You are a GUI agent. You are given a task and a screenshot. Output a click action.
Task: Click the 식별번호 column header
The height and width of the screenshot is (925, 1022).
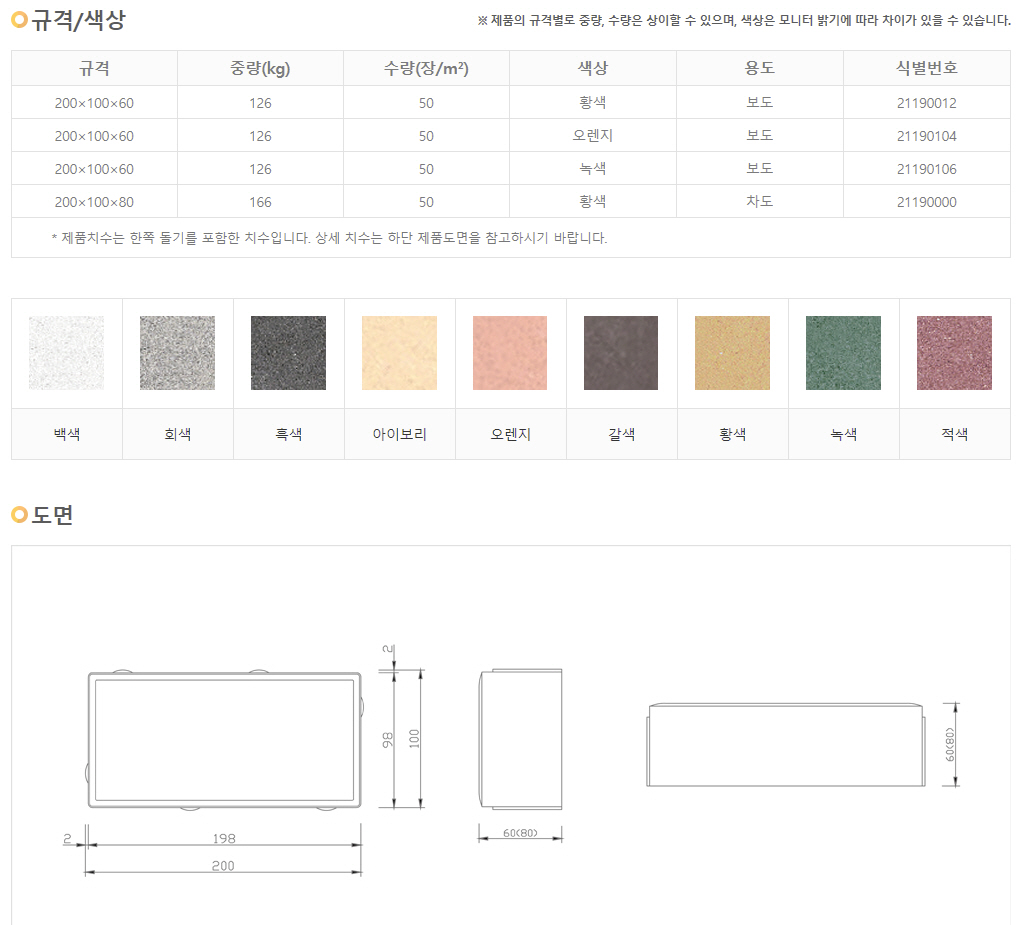click(x=928, y=68)
